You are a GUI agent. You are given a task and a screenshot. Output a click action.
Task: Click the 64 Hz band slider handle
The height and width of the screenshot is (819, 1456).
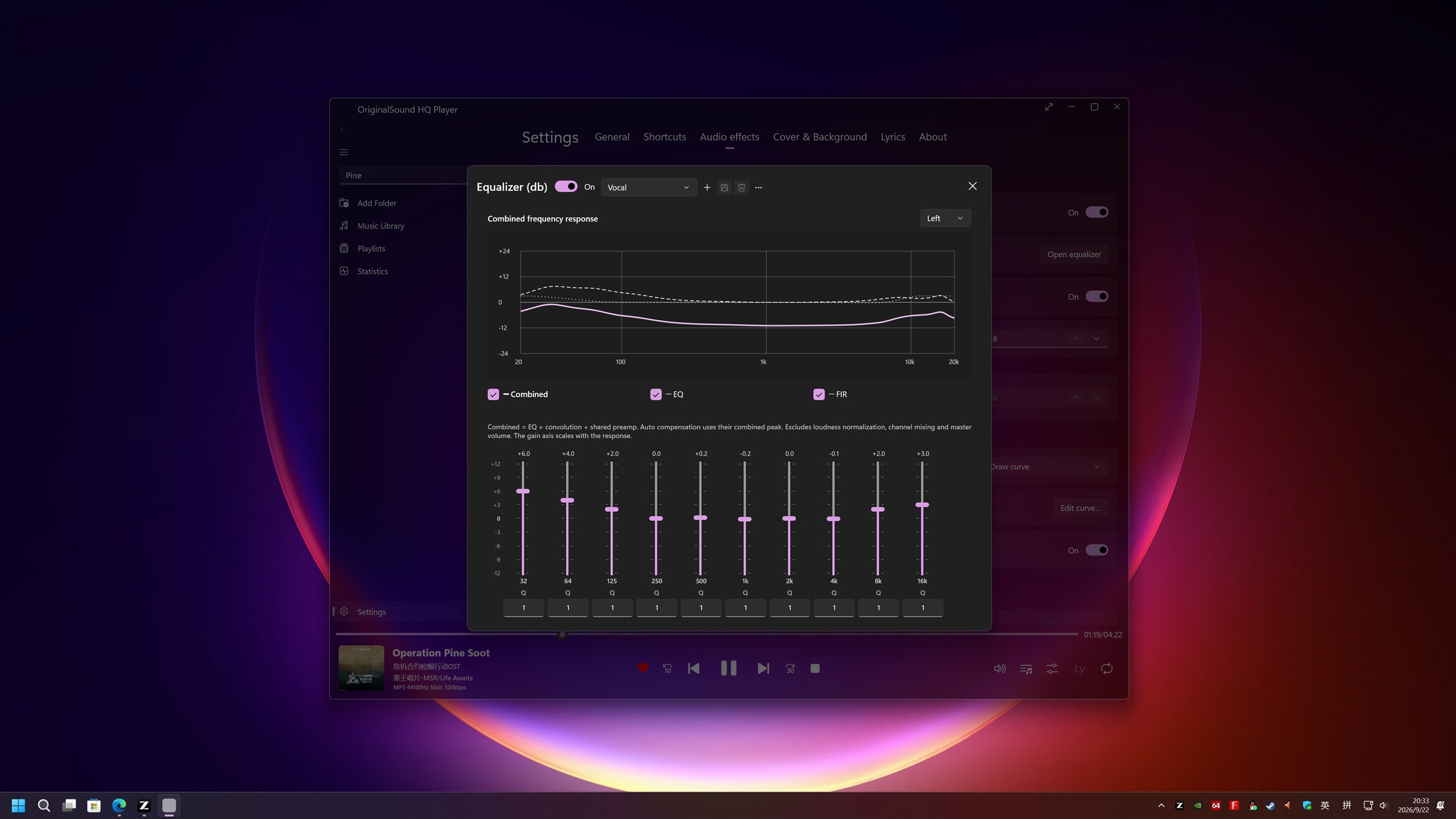click(x=568, y=500)
